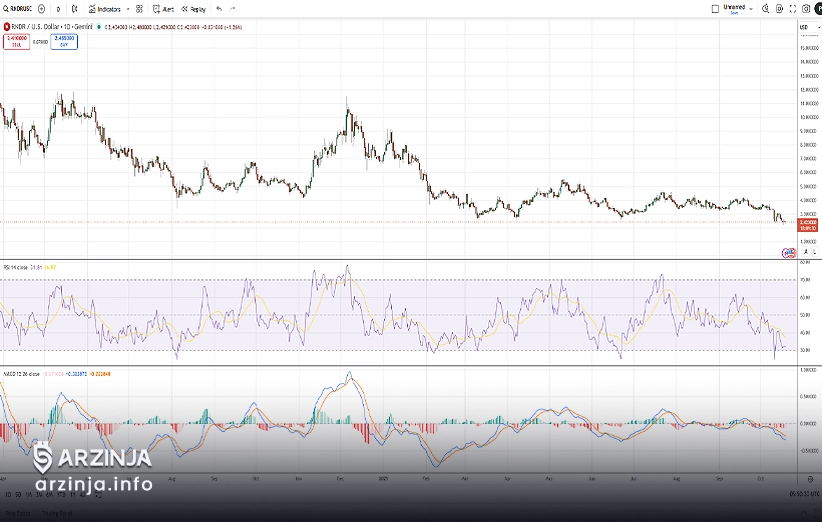Click the red SELL price button
Screen dimensions: 822x522
point(16,41)
